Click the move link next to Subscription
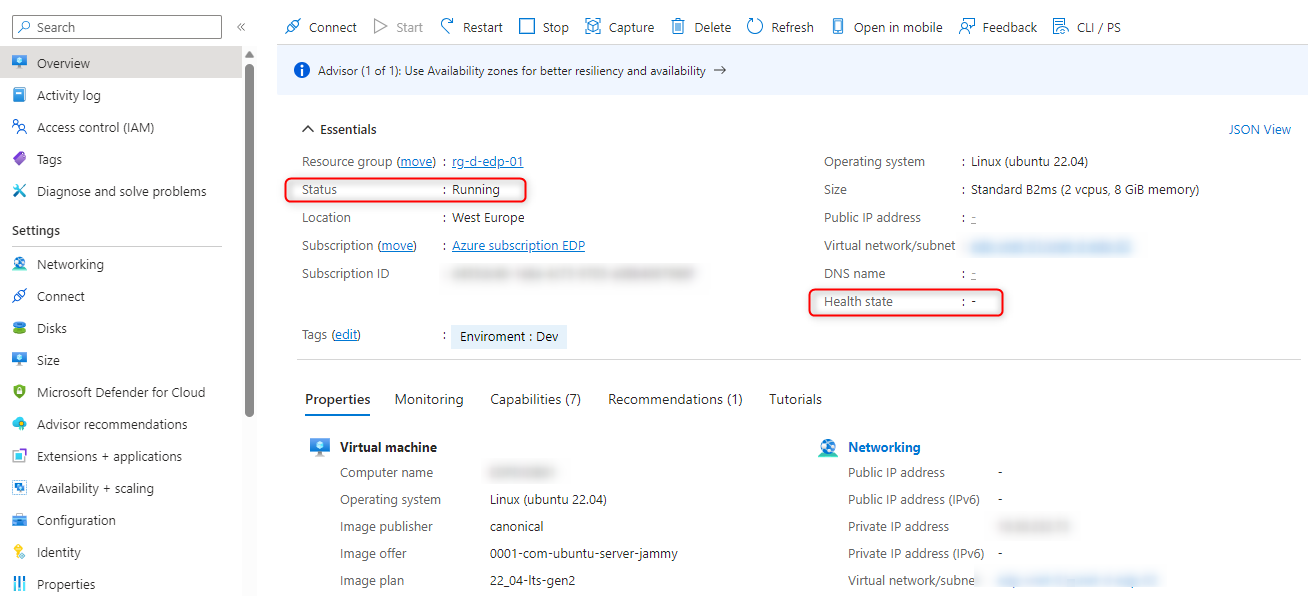The height and width of the screenshot is (596, 1308). (397, 245)
